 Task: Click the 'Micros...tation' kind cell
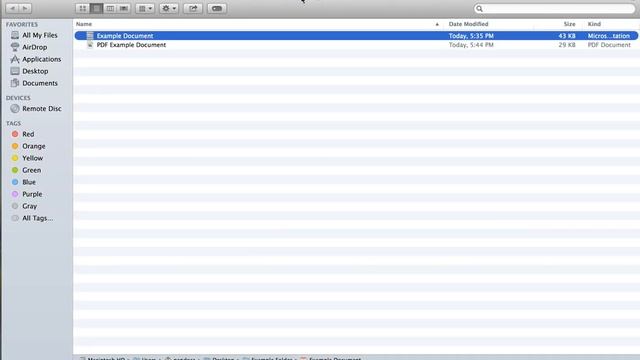609,36
